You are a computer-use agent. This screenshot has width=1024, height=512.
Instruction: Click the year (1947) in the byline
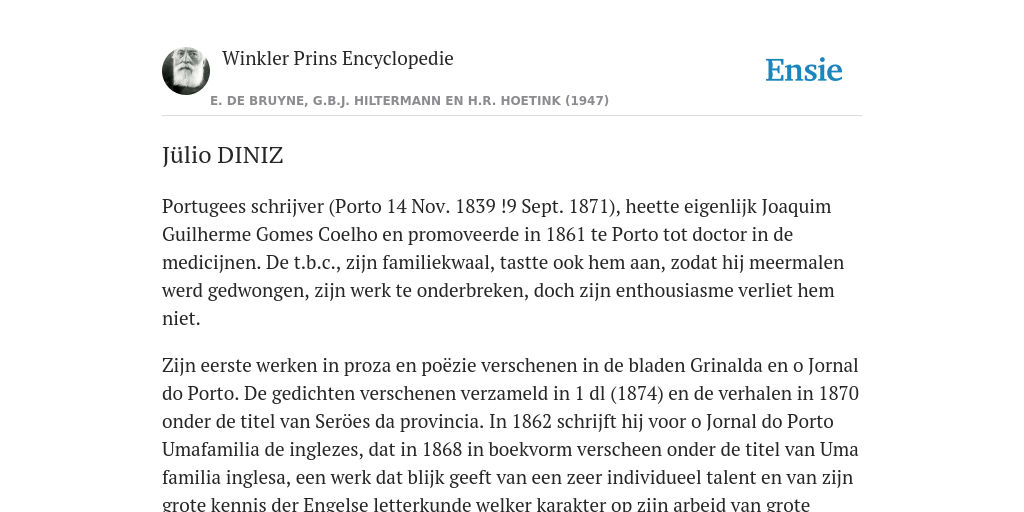tap(587, 101)
